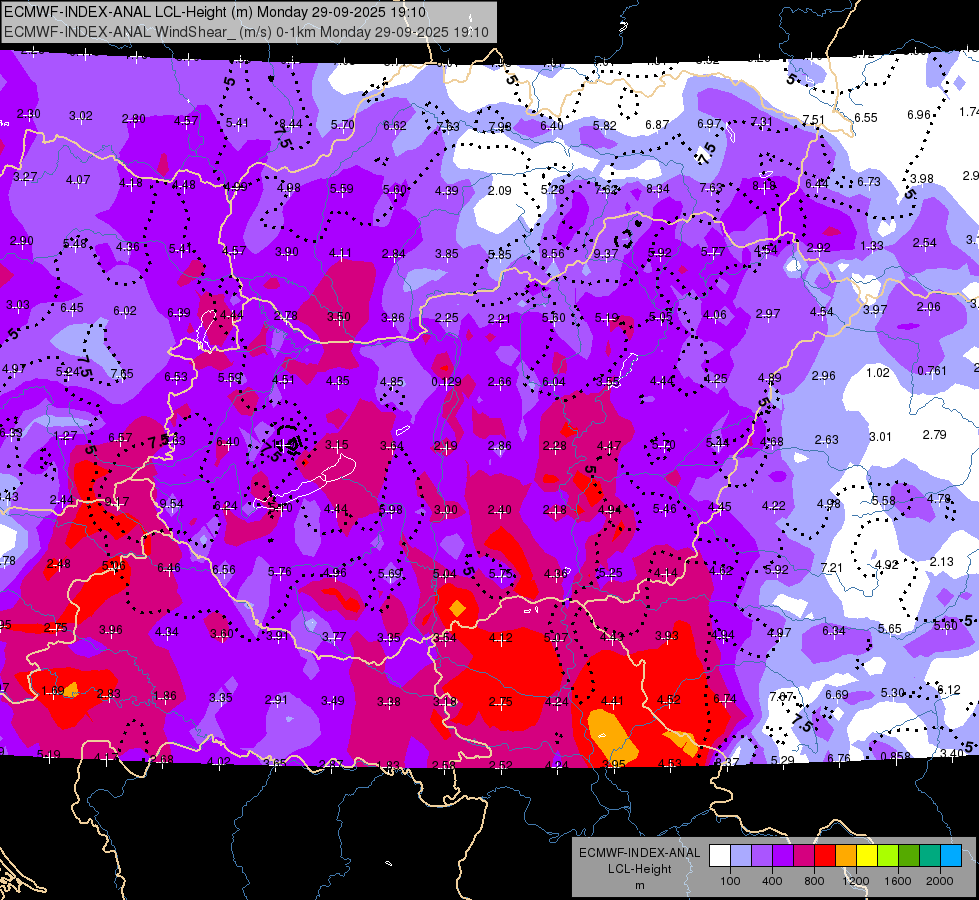Click the wind shear value 0.761
Screen dimensions: 979x900
point(932,371)
